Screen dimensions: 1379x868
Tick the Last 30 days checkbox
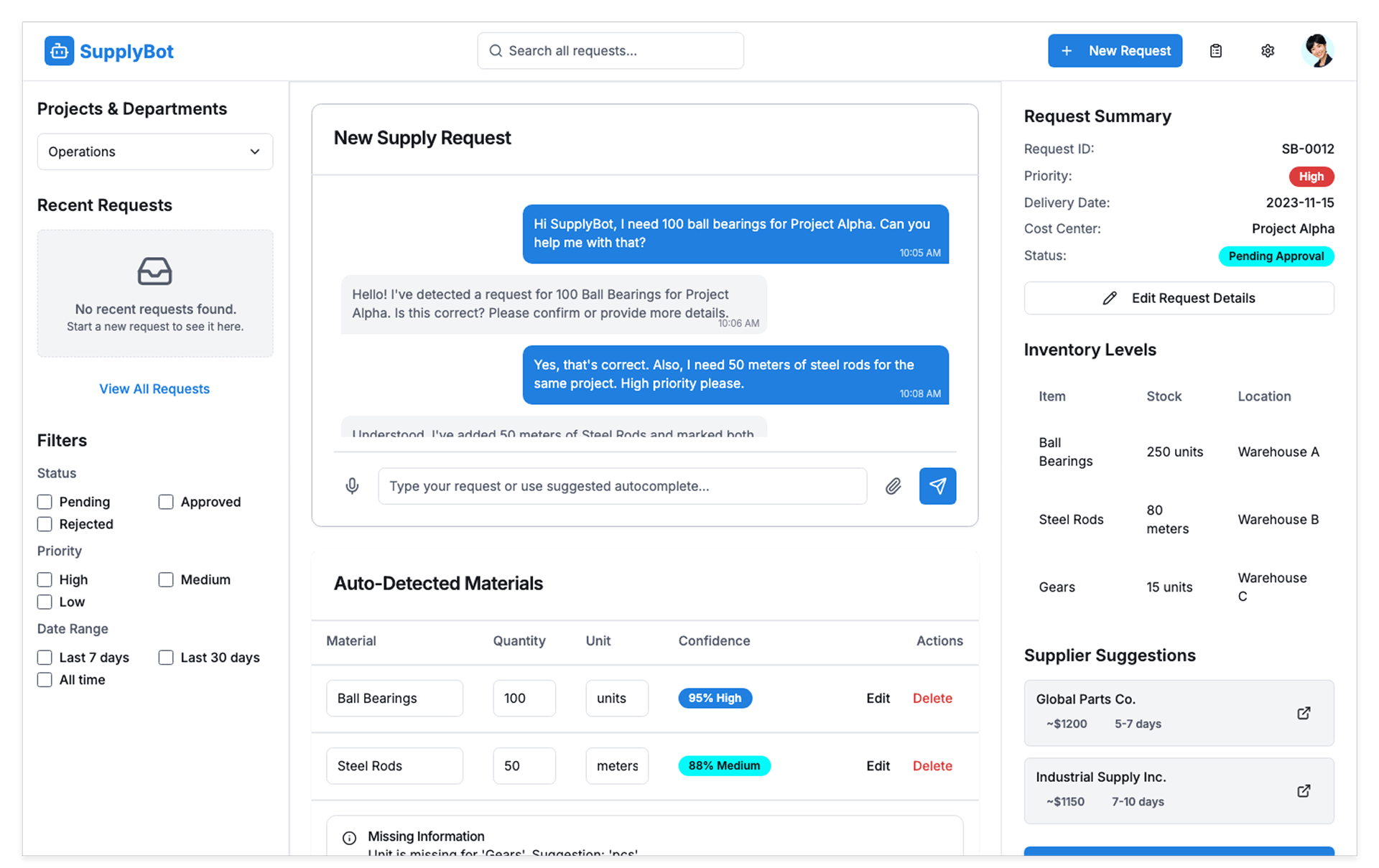[x=166, y=658]
